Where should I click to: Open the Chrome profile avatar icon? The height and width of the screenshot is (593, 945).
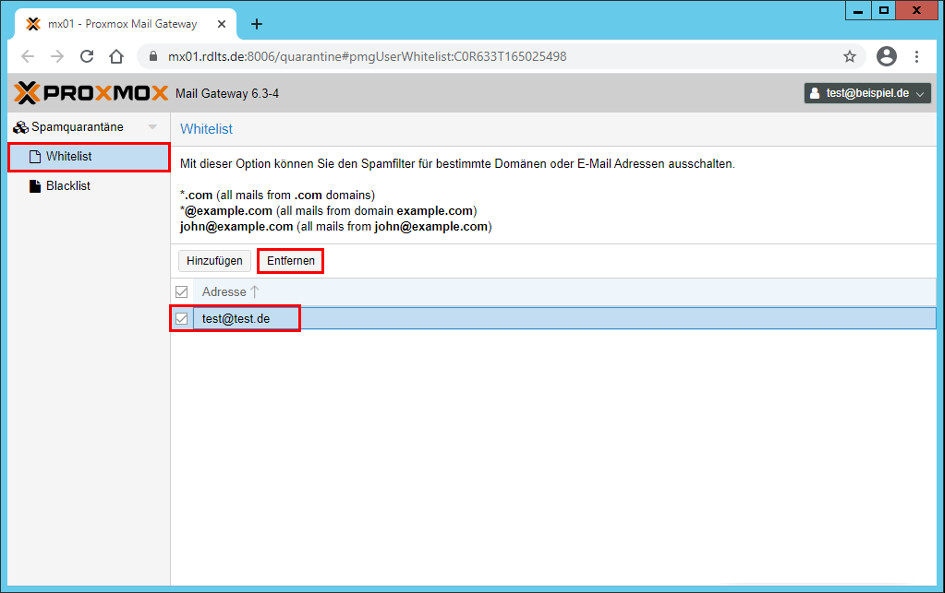886,57
